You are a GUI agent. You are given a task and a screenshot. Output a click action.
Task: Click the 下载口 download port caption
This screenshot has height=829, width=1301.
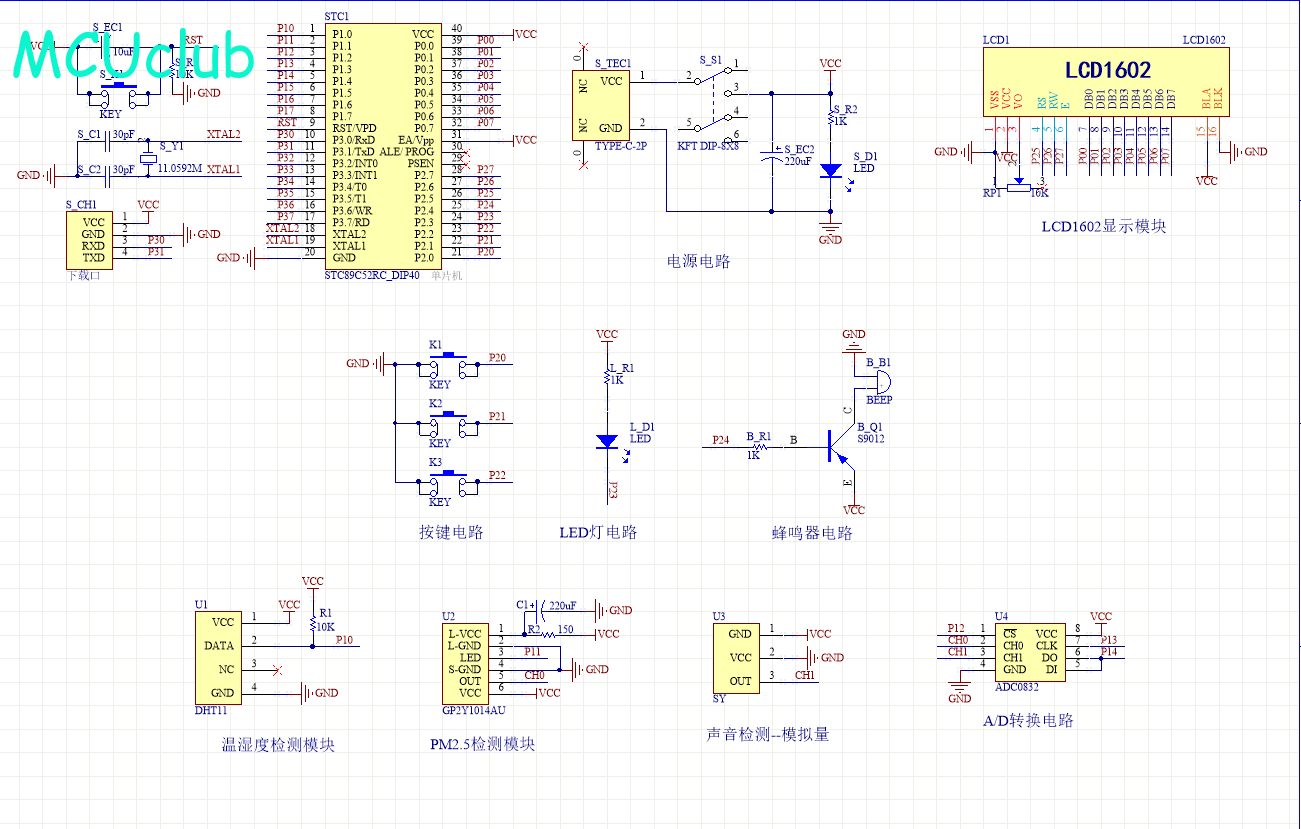pyautogui.click(x=82, y=276)
